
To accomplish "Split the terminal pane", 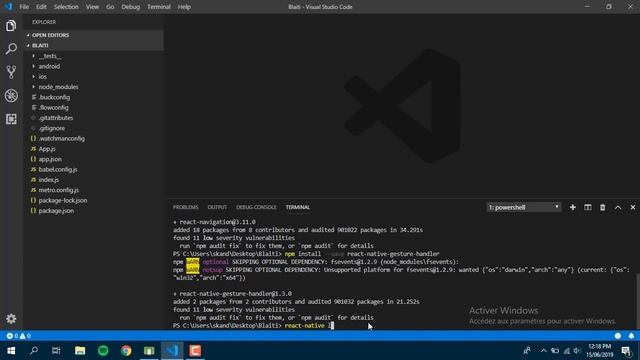I will click(588, 207).
